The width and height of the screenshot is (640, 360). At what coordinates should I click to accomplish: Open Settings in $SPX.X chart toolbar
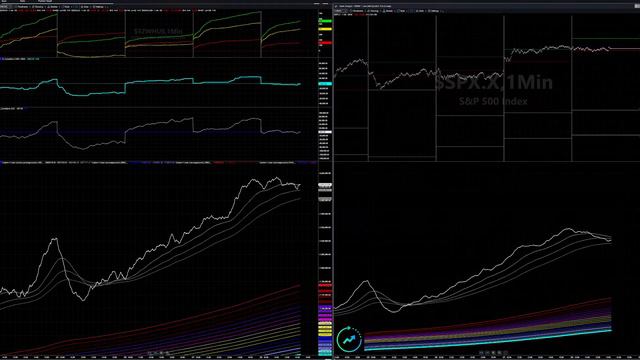pos(433,11)
